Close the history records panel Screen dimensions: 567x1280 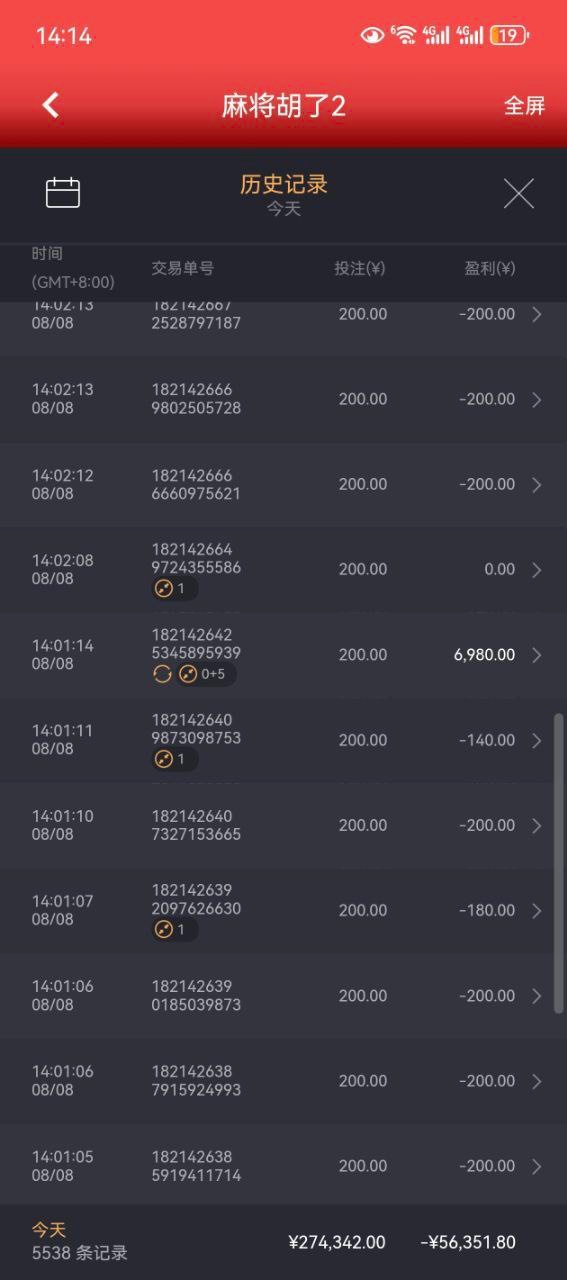click(518, 193)
